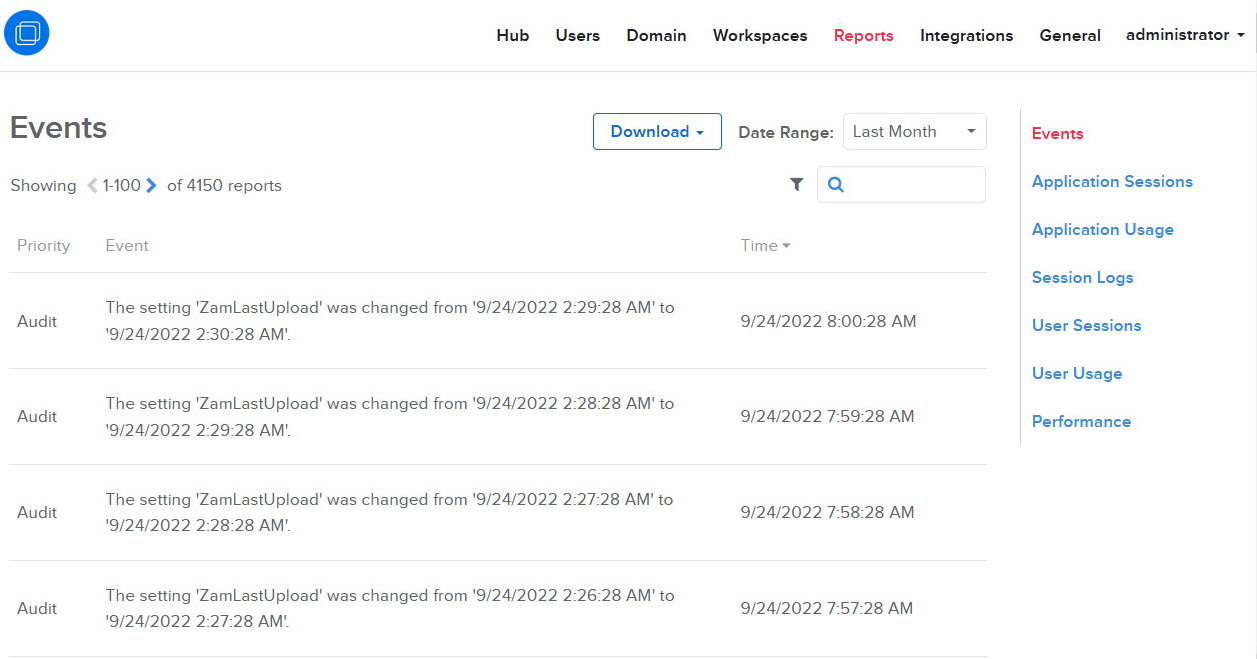Expand the Date Range Last Month selector
Screen dimensions: 1257x659
click(x=914, y=132)
